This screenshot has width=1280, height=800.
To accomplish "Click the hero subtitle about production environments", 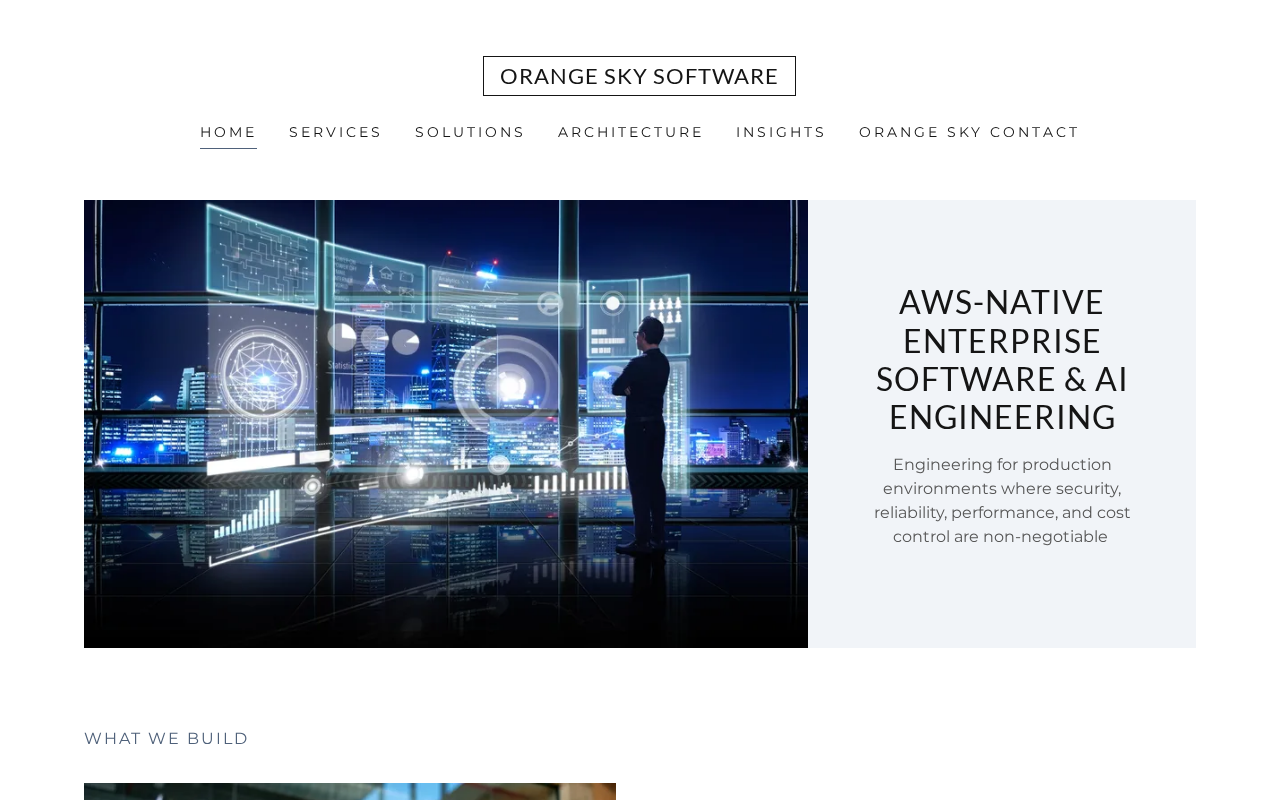I will [1002, 501].
